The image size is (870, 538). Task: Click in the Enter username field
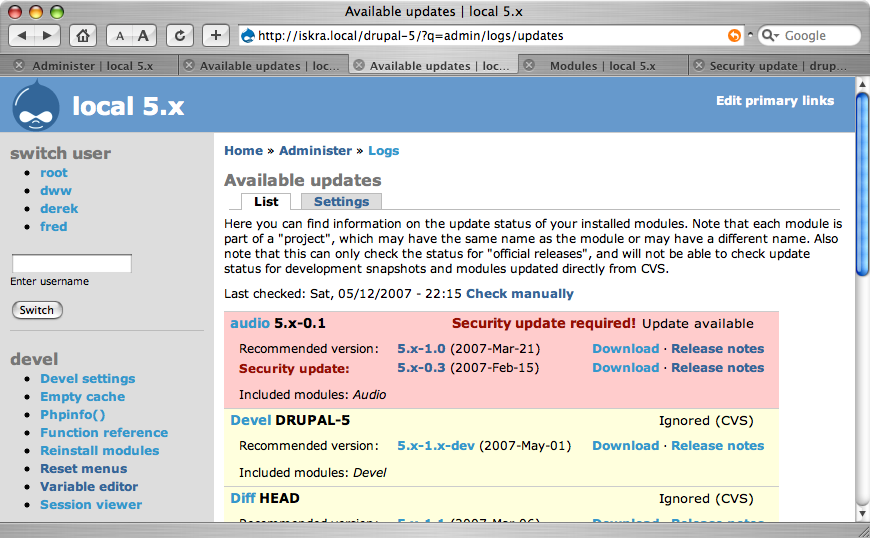[71, 264]
